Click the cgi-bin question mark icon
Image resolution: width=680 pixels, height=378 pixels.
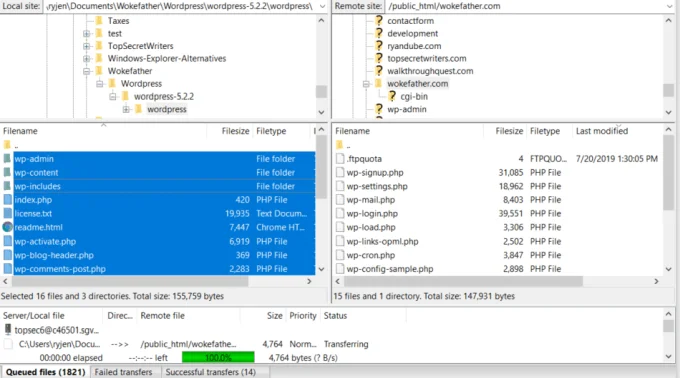(x=392, y=96)
